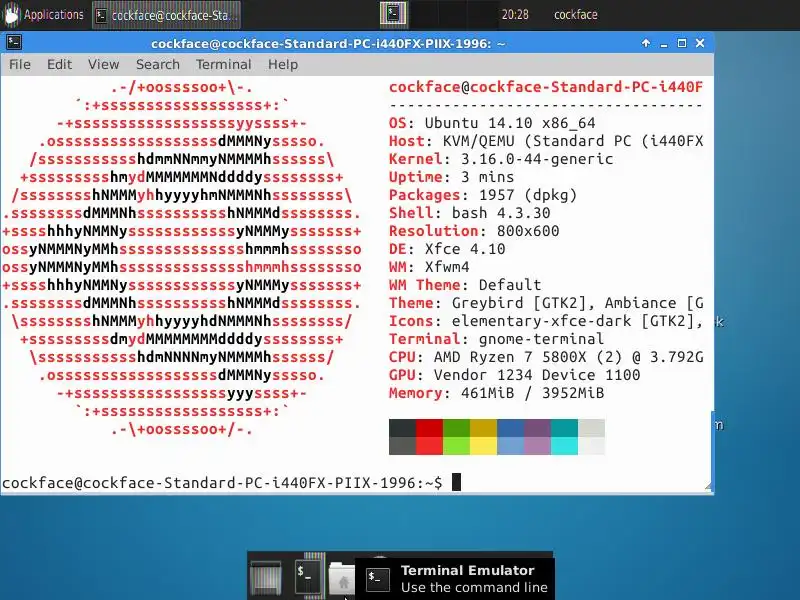Click the resize grip in the terminal's corner
This screenshot has height=600, width=800.
point(708,486)
